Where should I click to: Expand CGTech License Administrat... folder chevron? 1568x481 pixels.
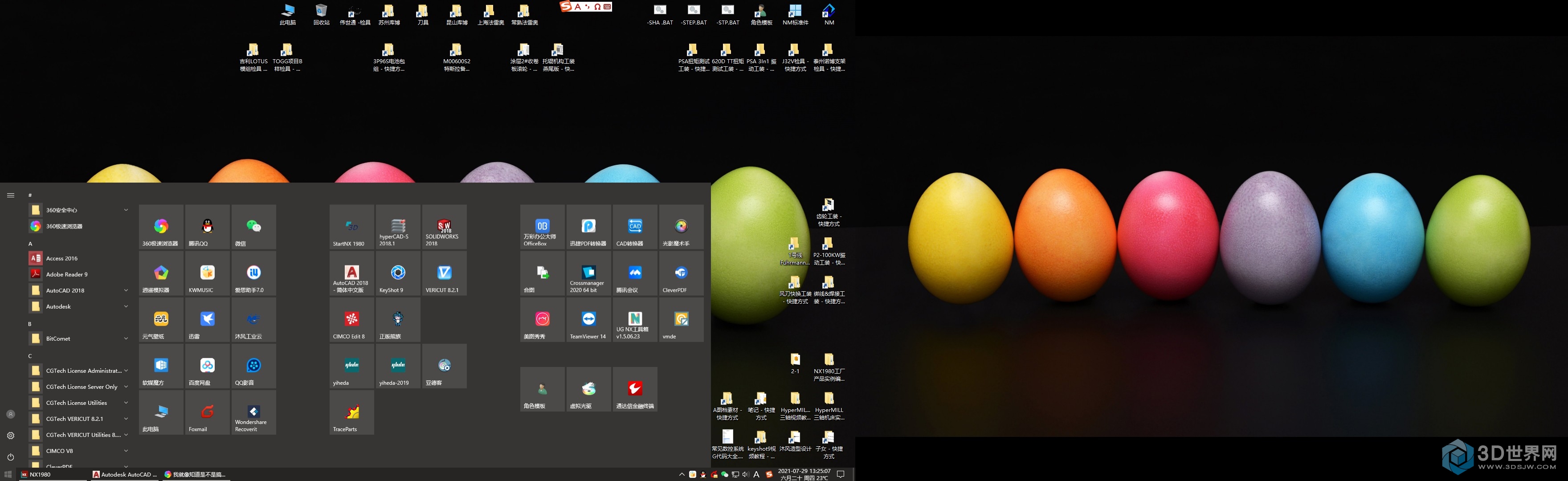(x=126, y=371)
